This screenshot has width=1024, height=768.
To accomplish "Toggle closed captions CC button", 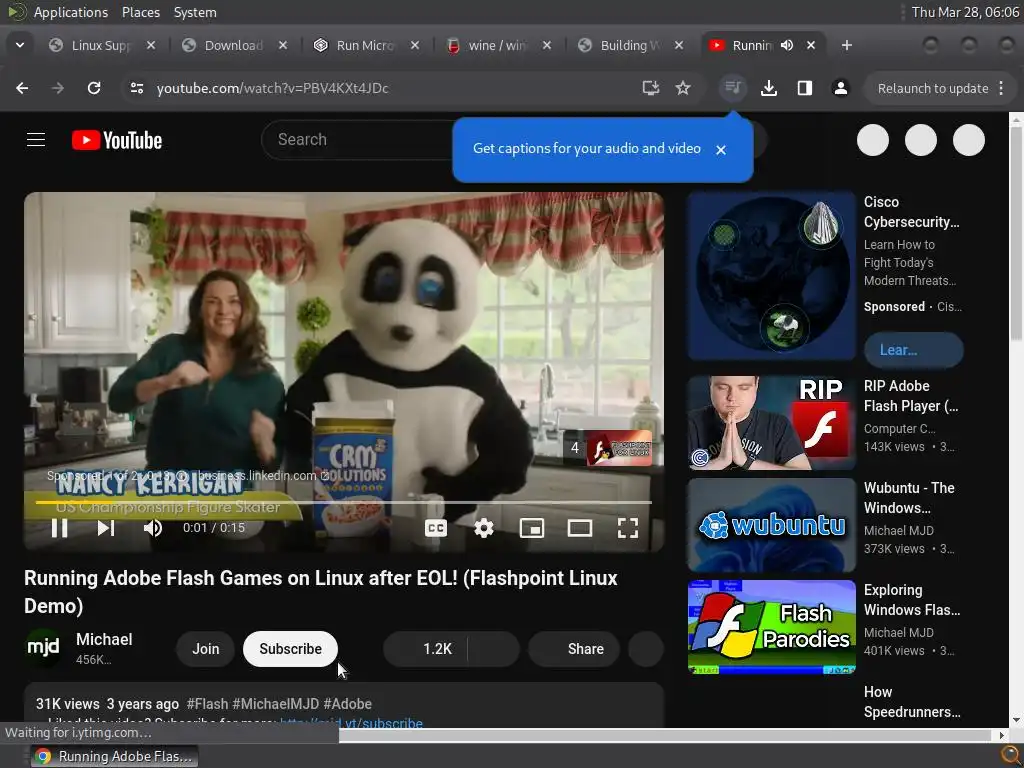I will 436,528.
